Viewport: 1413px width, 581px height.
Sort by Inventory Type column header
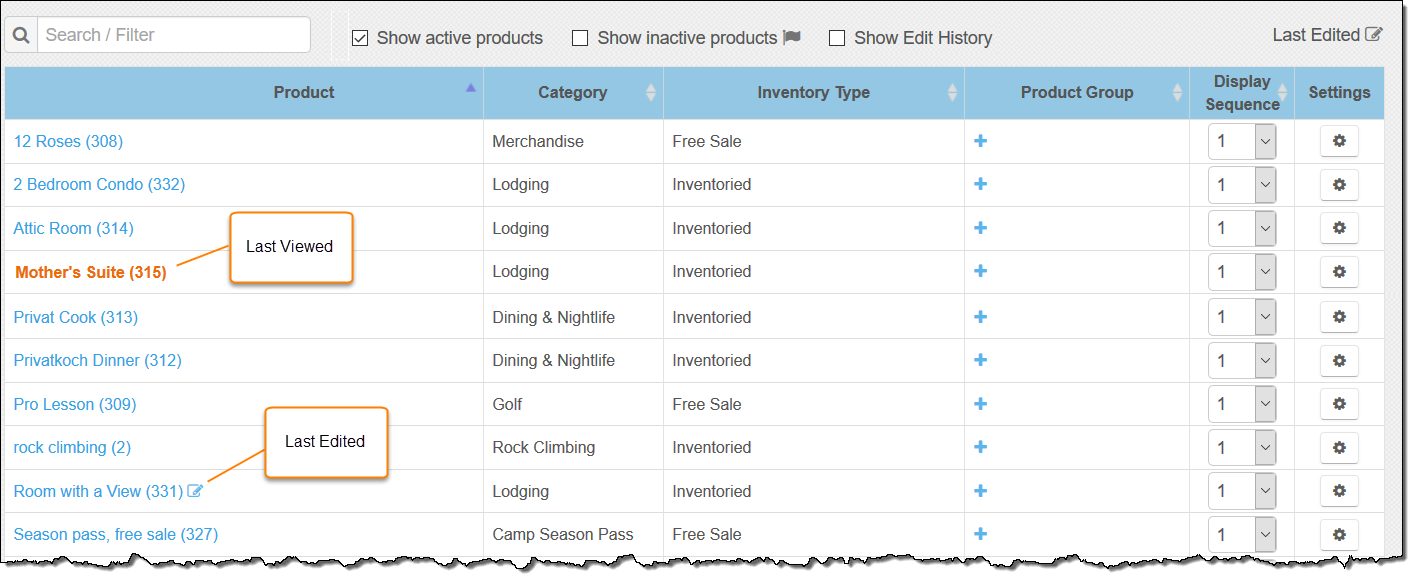click(x=814, y=92)
